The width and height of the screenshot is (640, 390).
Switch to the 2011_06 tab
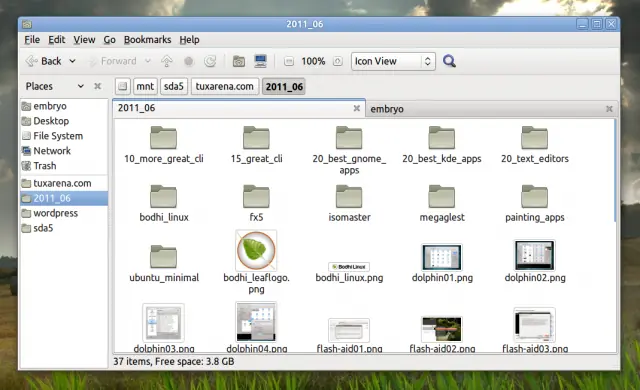pos(239,108)
